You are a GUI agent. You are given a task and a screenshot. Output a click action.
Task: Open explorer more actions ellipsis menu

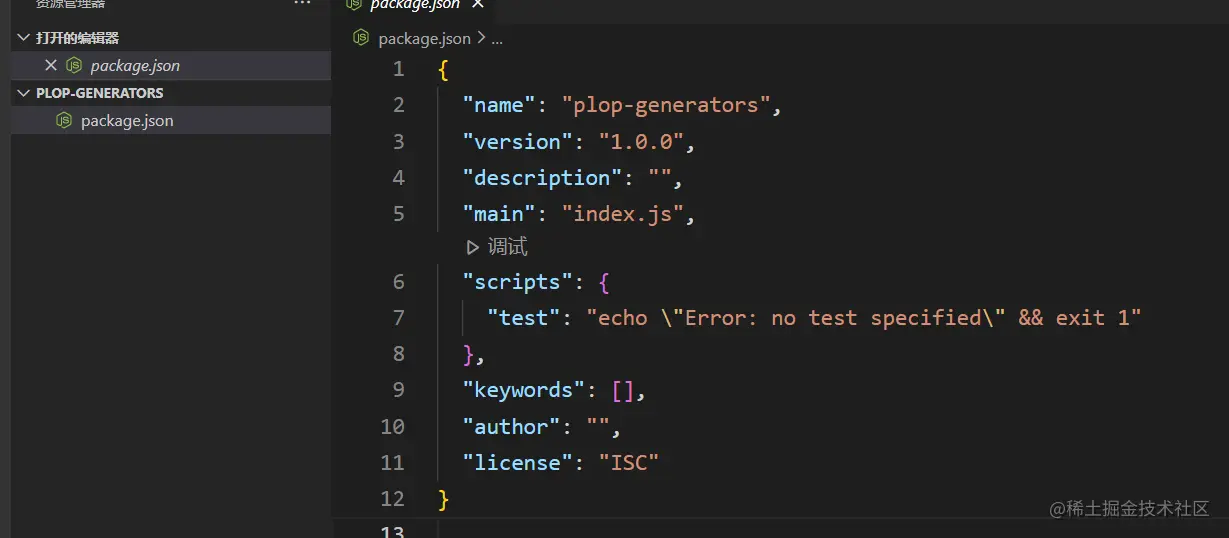[302, 4]
